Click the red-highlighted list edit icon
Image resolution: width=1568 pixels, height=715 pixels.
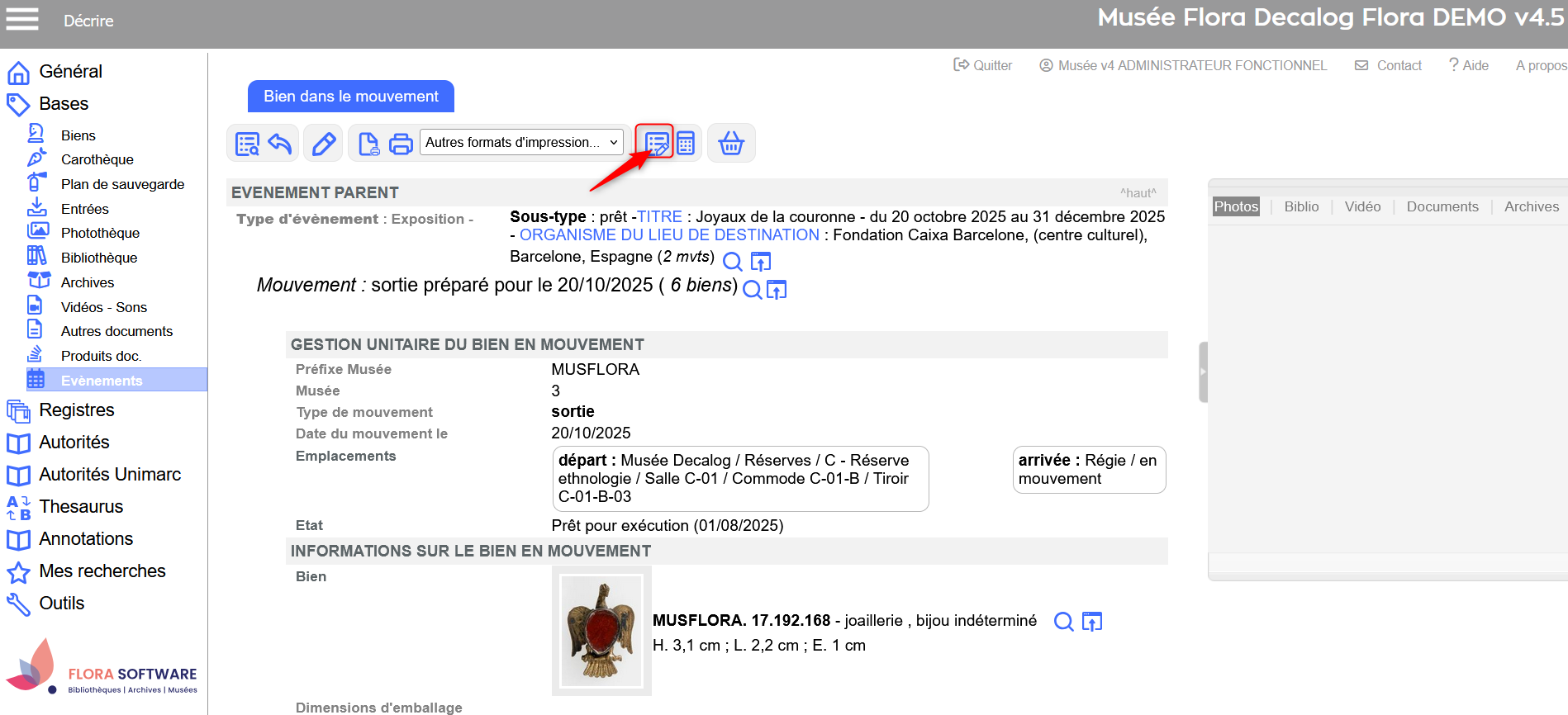657,144
